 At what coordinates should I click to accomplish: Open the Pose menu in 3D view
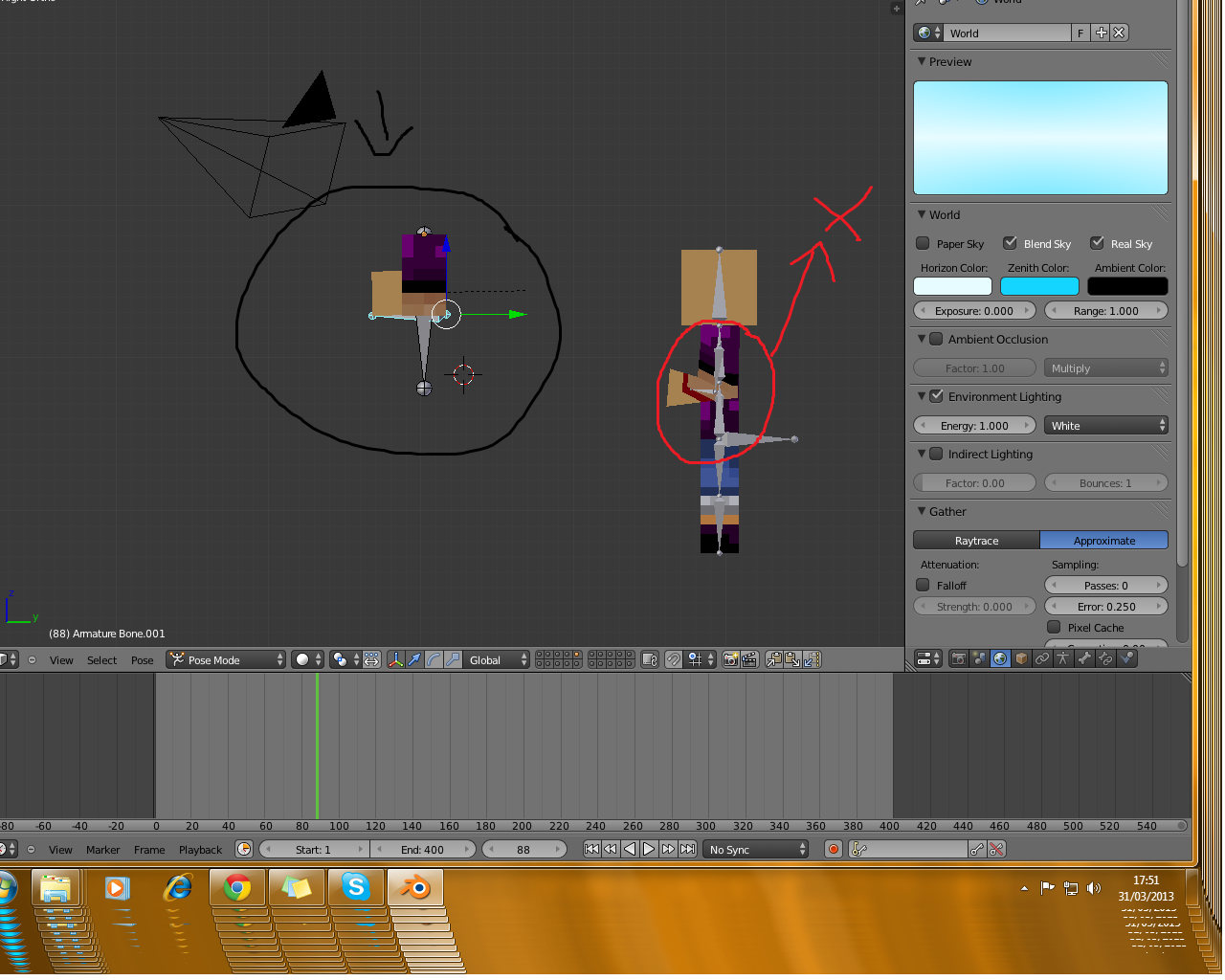pyautogui.click(x=142, y=660)
